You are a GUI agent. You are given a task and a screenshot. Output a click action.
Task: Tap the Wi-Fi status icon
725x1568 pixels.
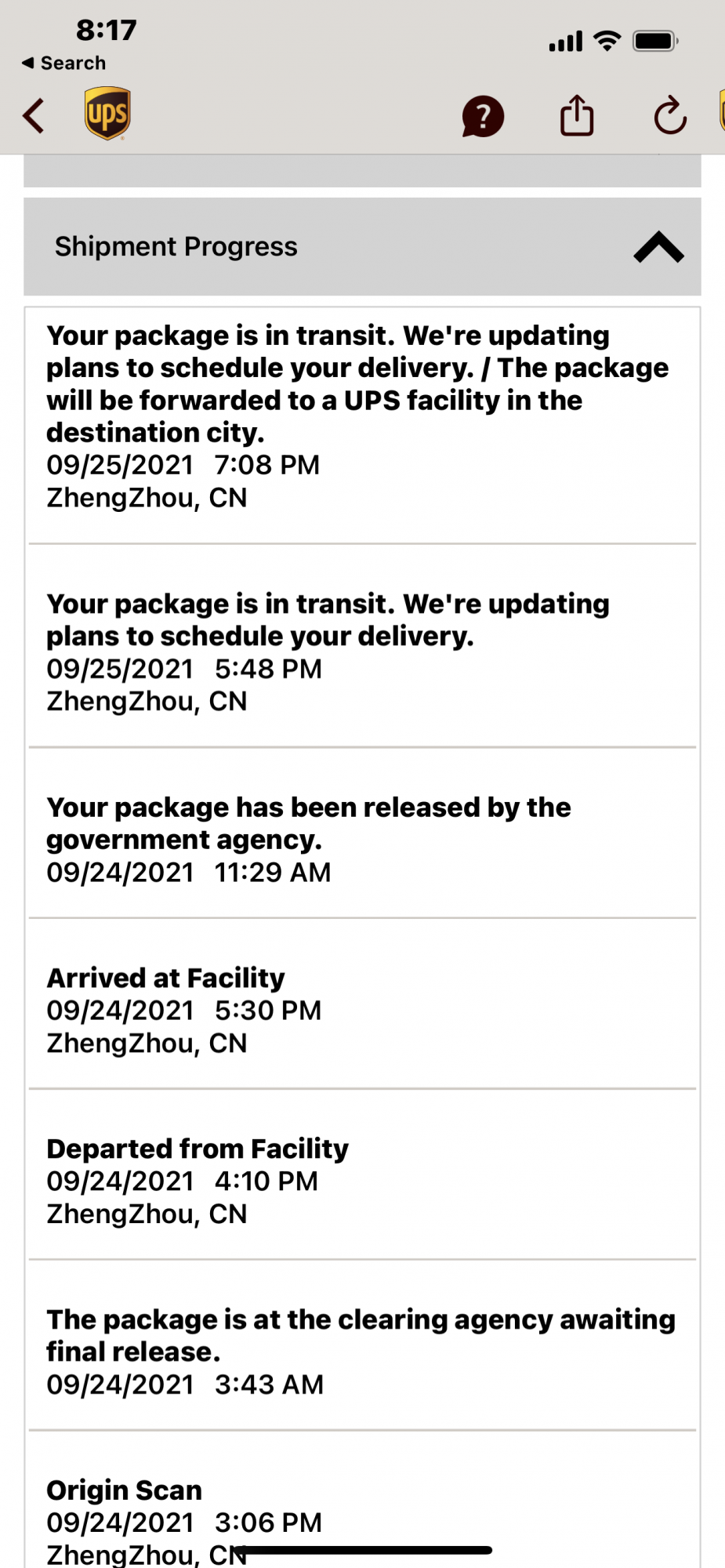point(607,41)
